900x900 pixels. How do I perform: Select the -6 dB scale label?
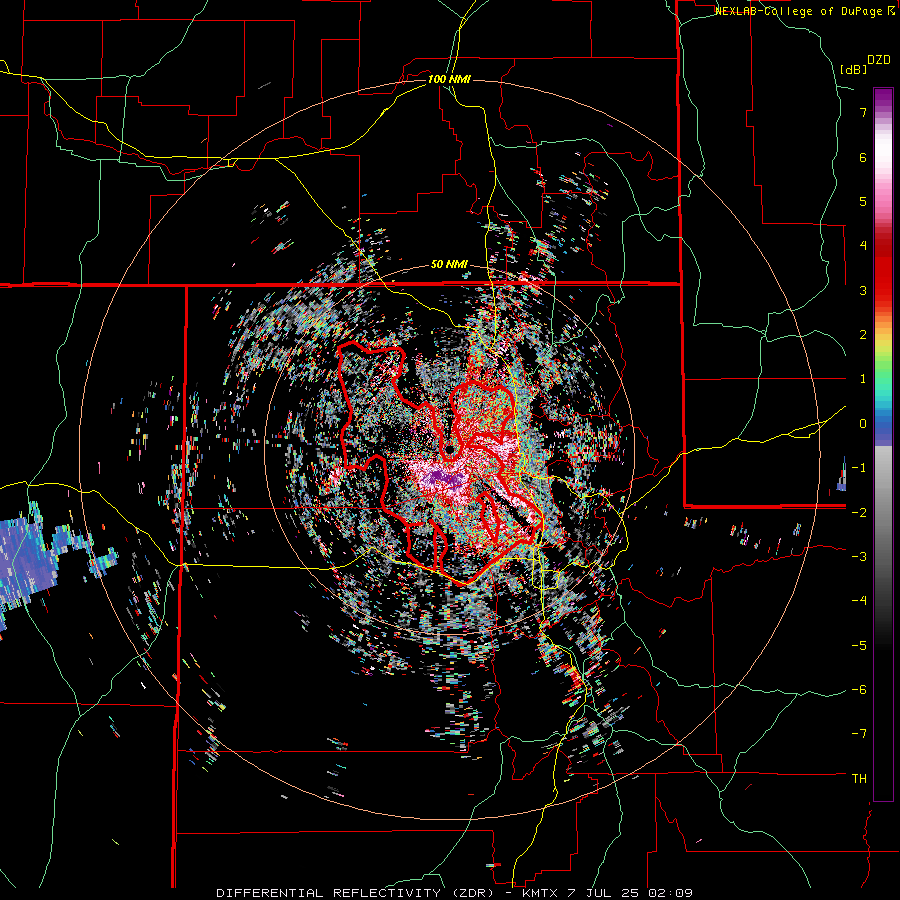click(x=859, y=690)
